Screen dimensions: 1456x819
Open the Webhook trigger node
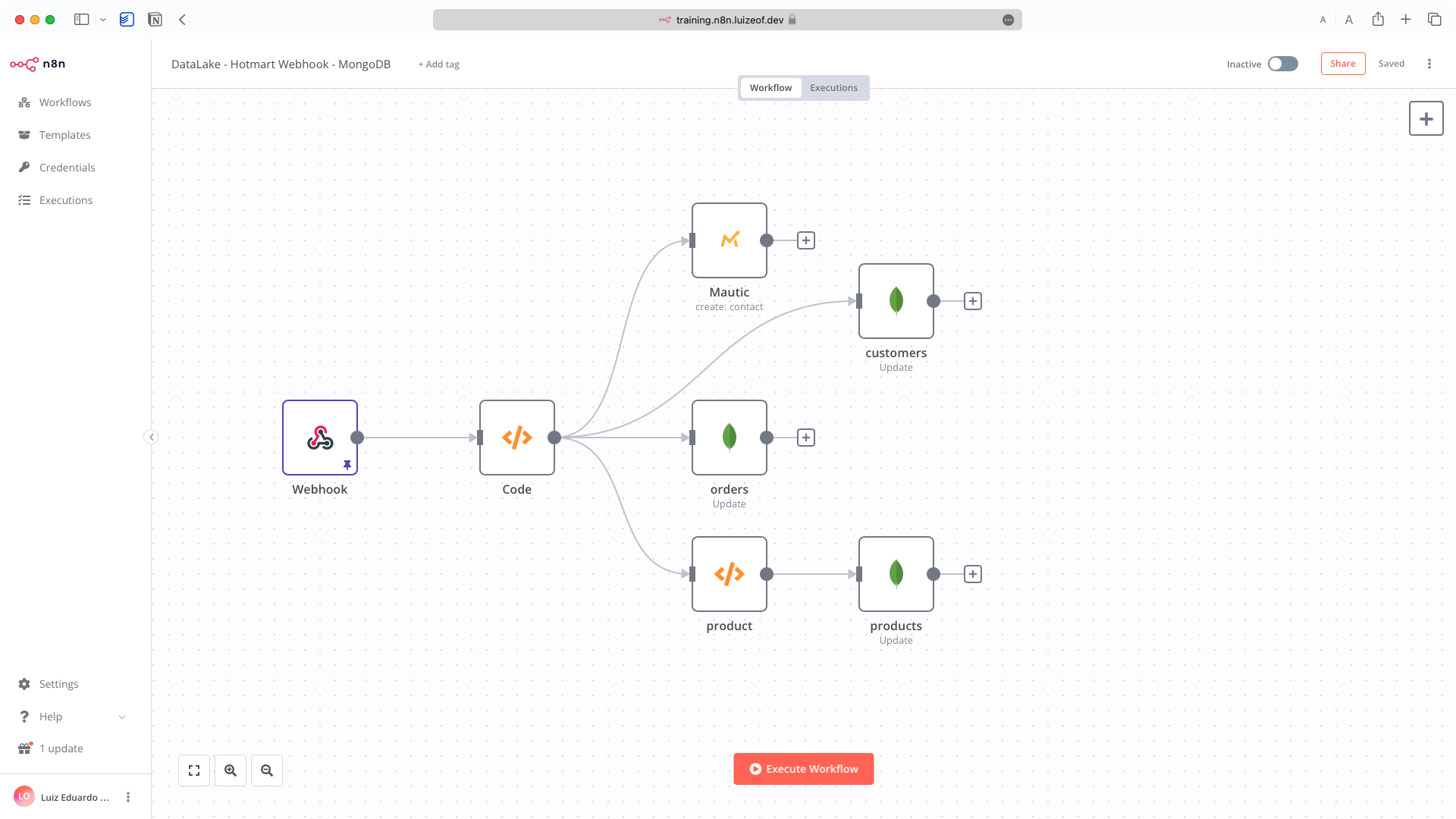pyautogui.click(x=319, y=437)
